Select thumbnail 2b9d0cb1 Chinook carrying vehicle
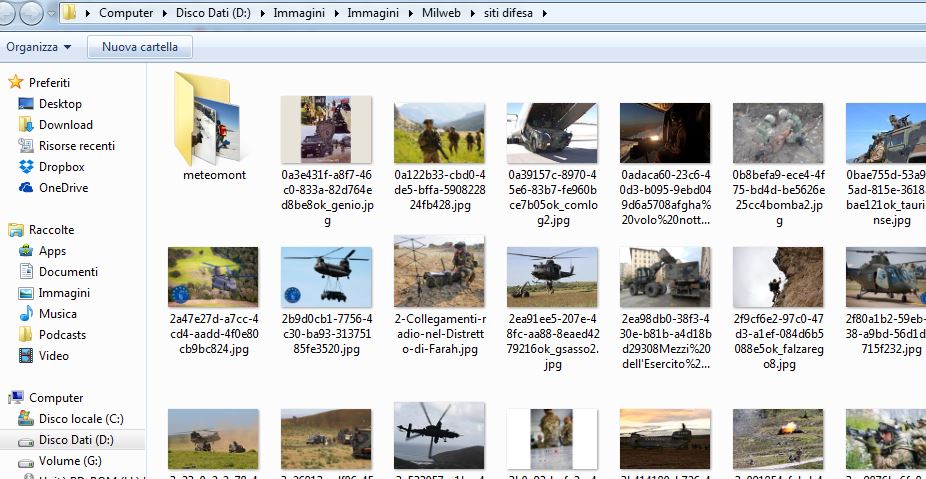926x479 pixels. pyautogui.click(x=327, y=276)
